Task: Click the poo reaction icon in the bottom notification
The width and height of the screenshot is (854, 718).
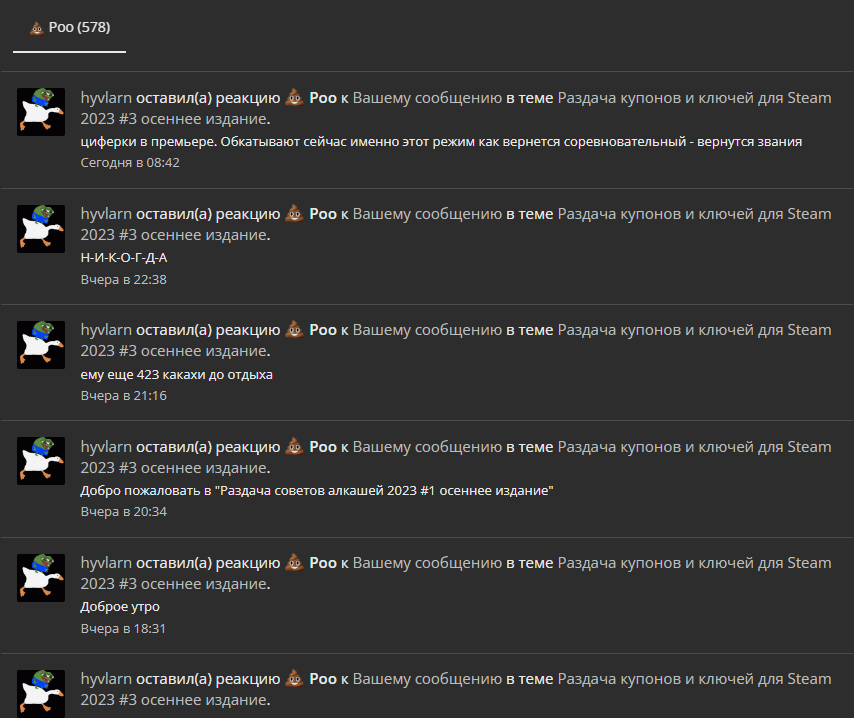Action: pyautogui.click(x=295, y=678)
